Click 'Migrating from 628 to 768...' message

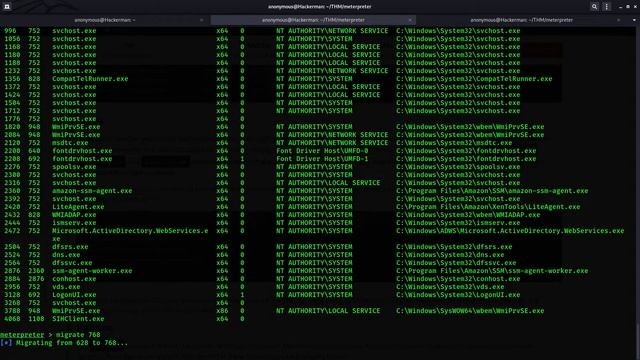point(71,343)
